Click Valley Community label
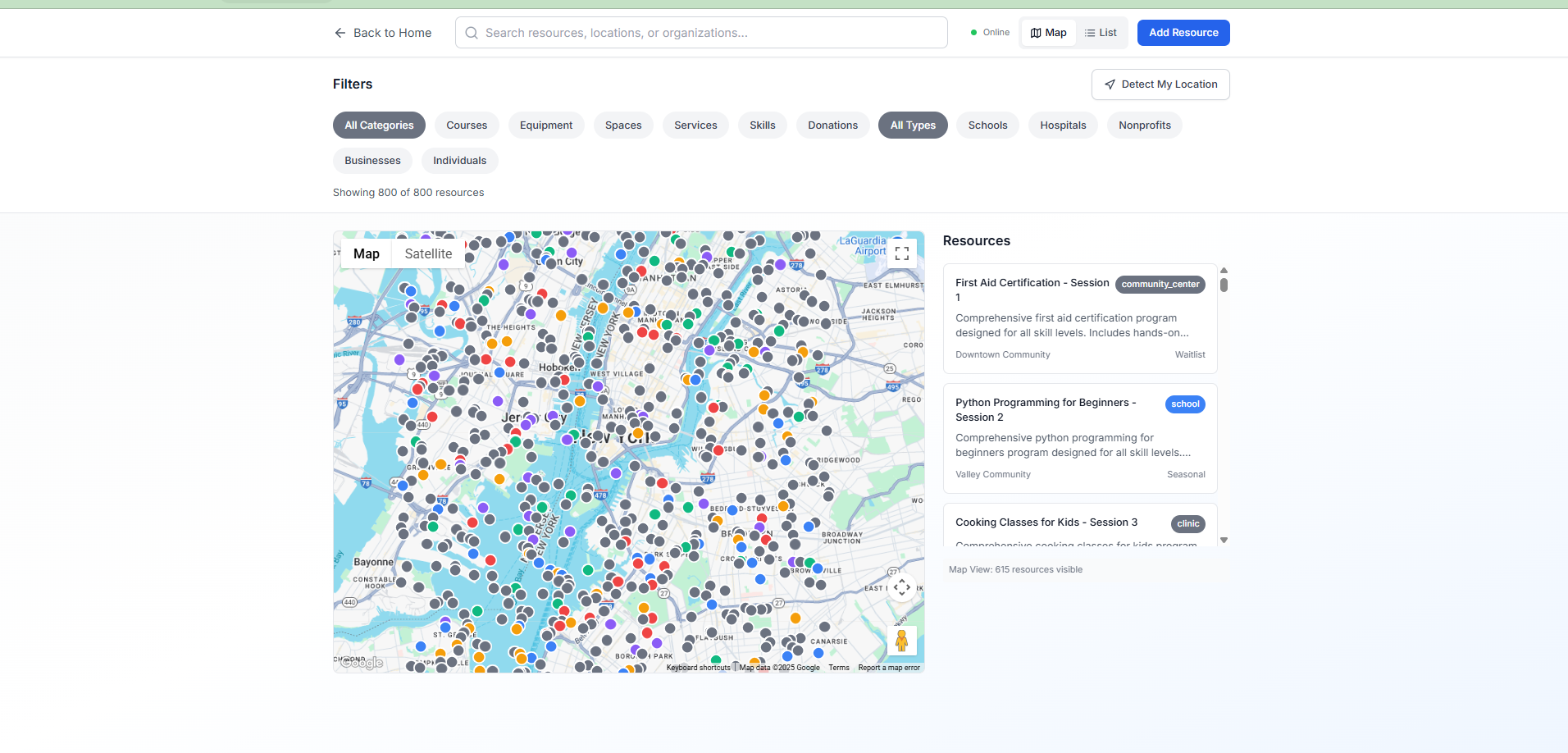1568x753 pixels. tap(992, 475)
